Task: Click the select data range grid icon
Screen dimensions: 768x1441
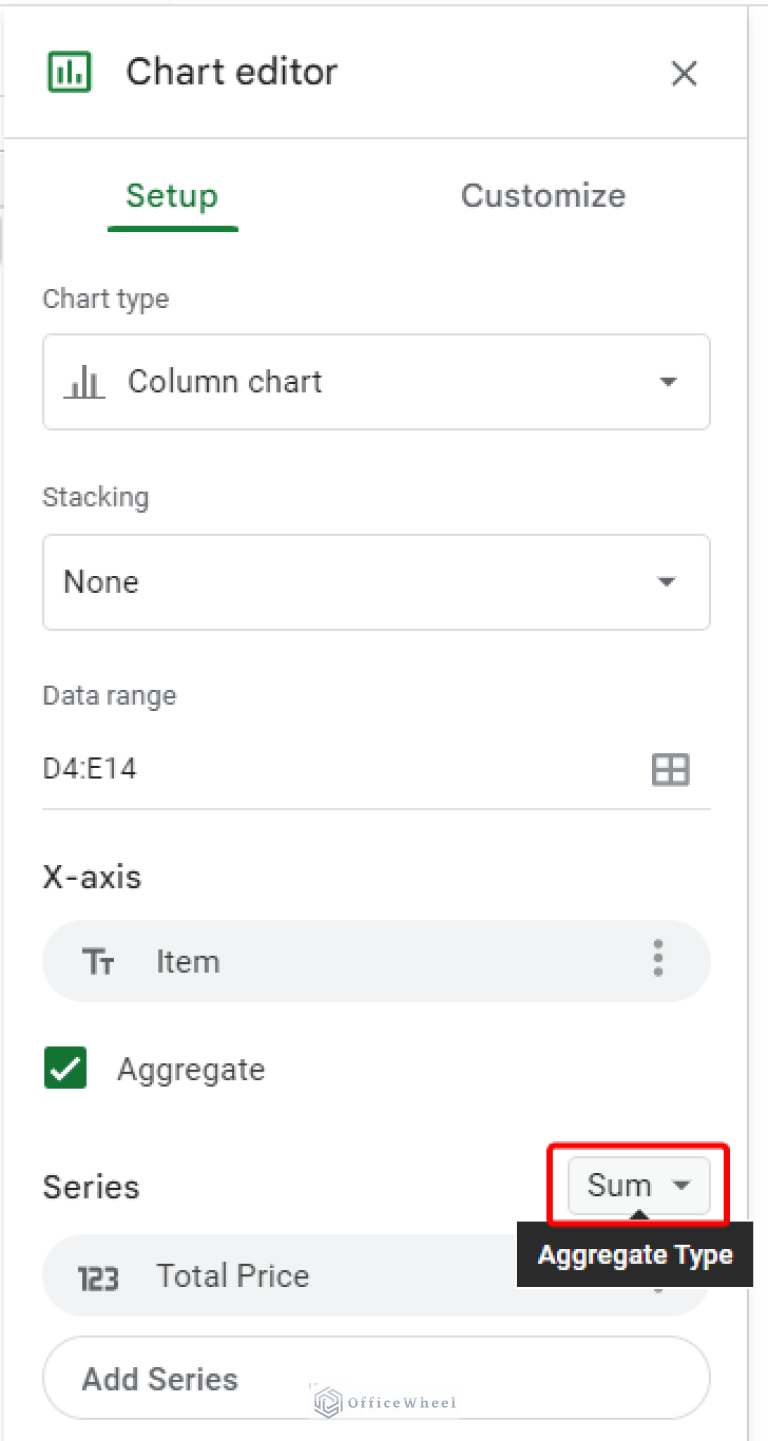Action: (x=670, y=769)
